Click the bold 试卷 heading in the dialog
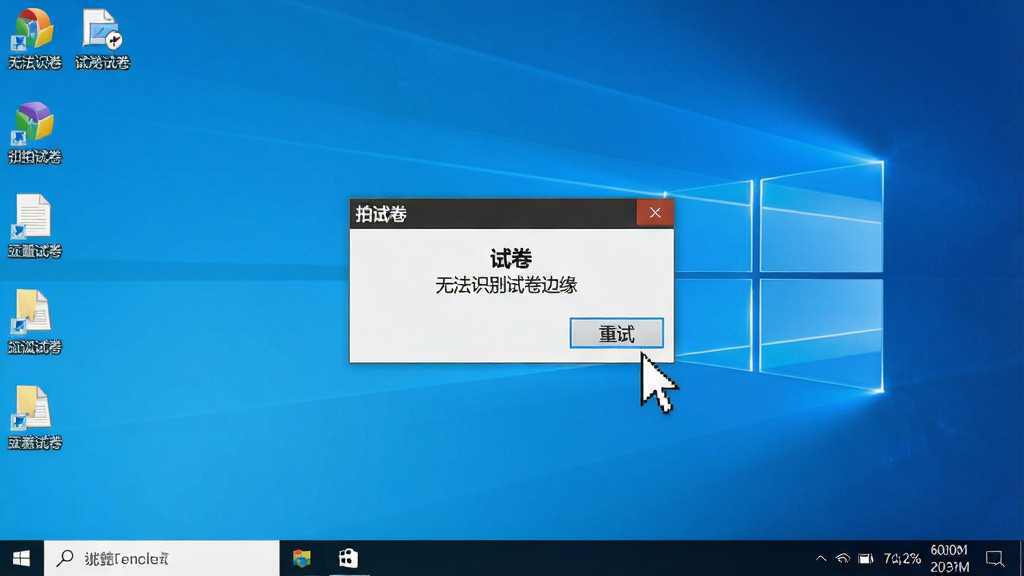 tap(511, 259)
